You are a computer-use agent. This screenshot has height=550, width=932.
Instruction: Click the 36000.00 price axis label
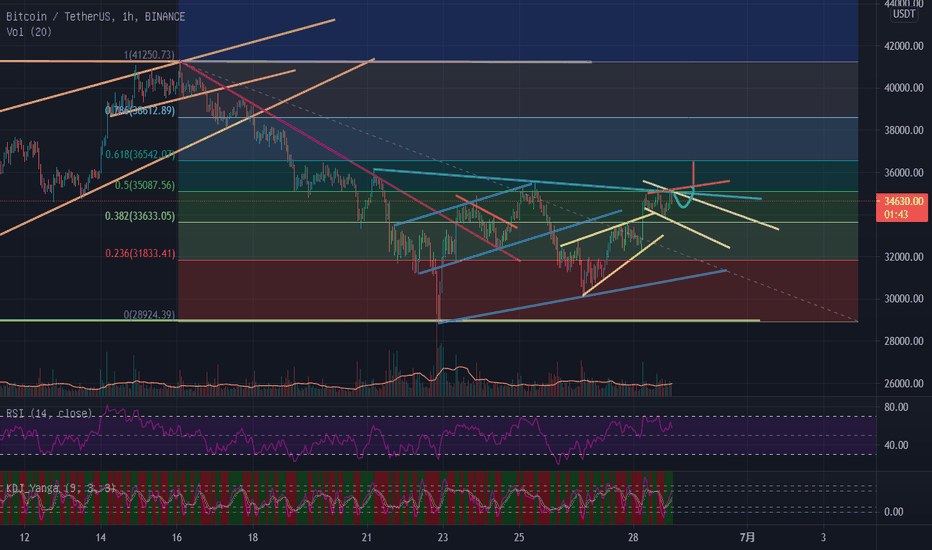click(903, 173)
